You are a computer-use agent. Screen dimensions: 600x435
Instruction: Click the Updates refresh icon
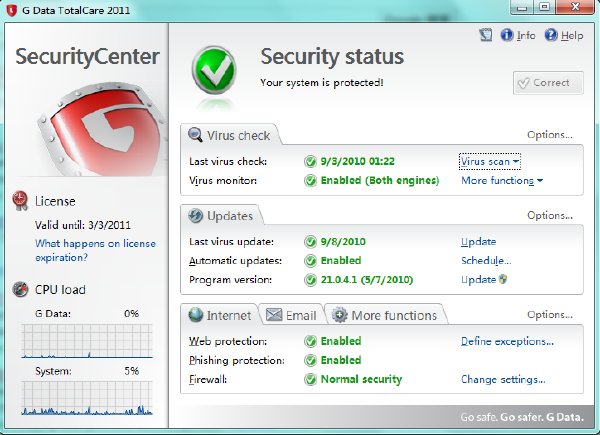(x=196, y=215)
